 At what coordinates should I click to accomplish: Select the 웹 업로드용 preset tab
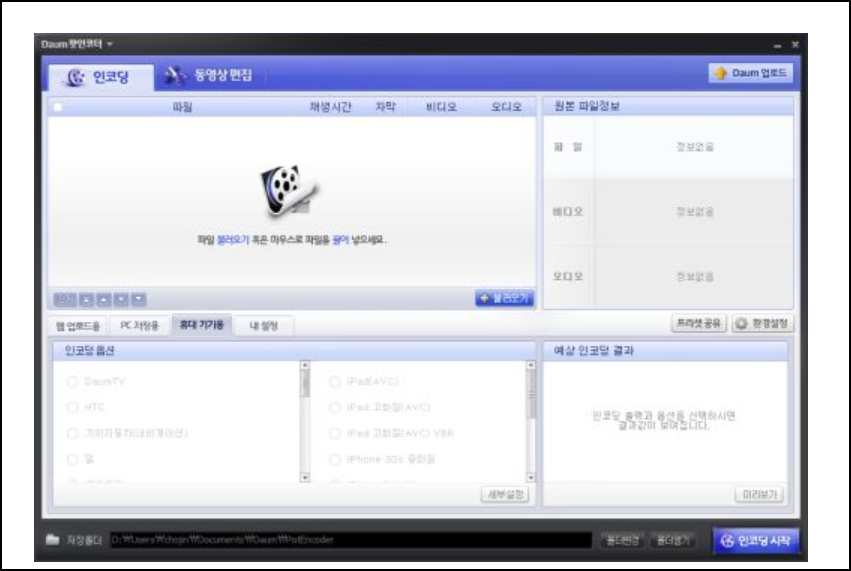tap(78, 326)
